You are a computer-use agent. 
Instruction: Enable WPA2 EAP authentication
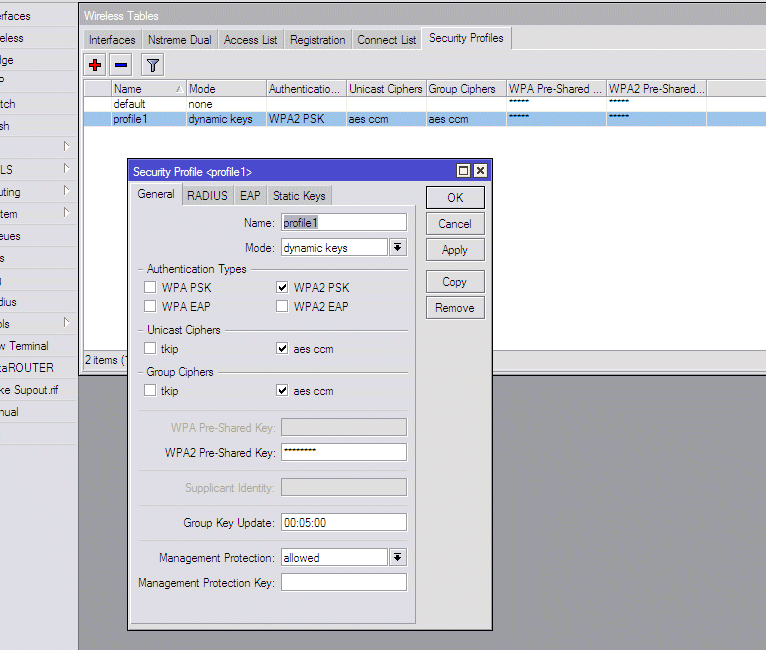pyautogui.click(x=282, y=306)
